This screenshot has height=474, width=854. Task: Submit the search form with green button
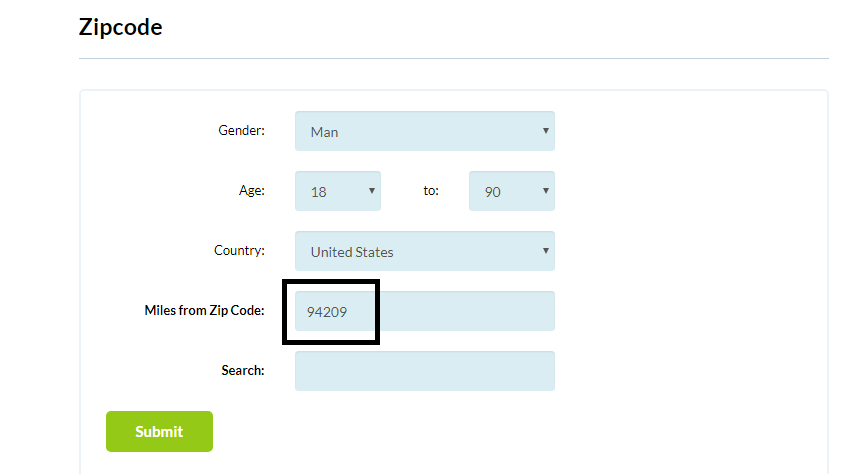pyautogui.click(x=159, y=432)
